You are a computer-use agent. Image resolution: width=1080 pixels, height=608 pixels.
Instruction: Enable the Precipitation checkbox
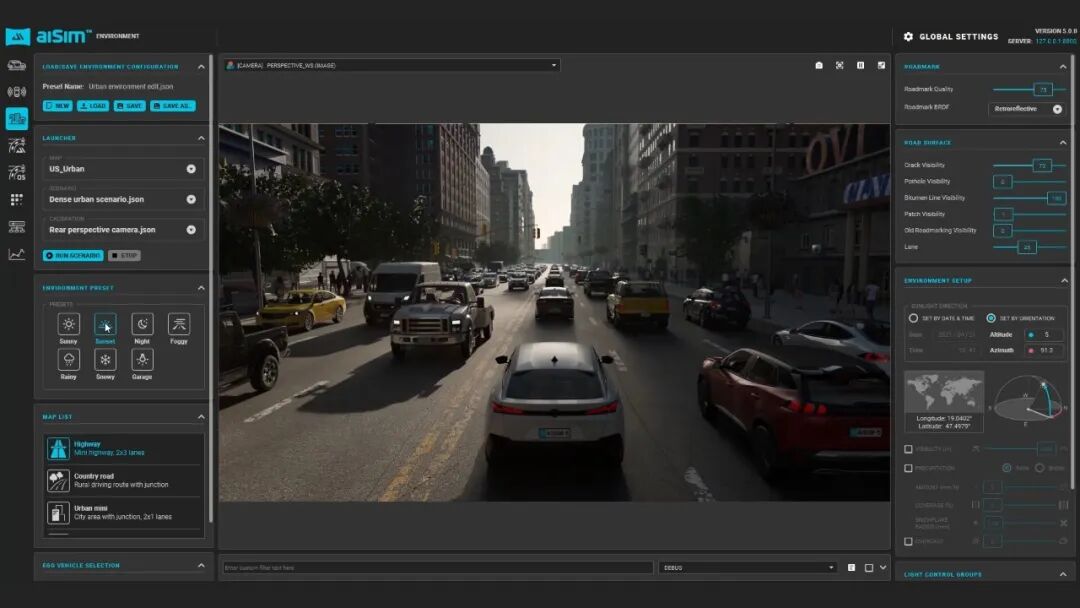pyautogui.click(x=908, y=468)
